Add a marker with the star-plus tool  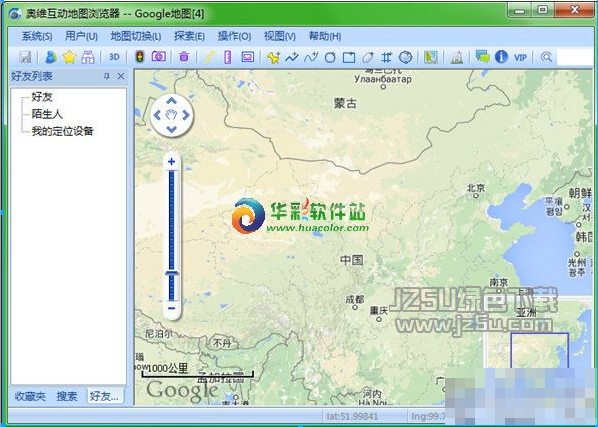pos(273,57)
